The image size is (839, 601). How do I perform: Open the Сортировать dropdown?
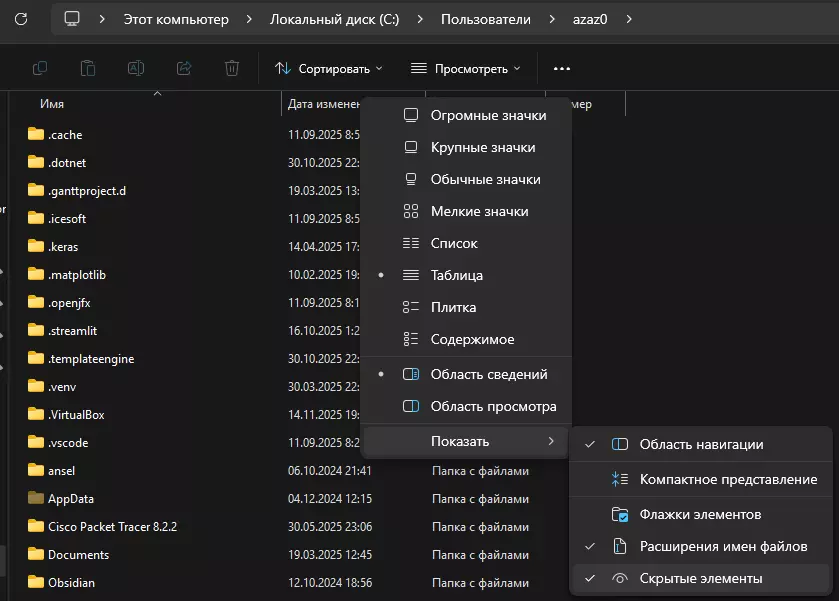tap(328, 68)
